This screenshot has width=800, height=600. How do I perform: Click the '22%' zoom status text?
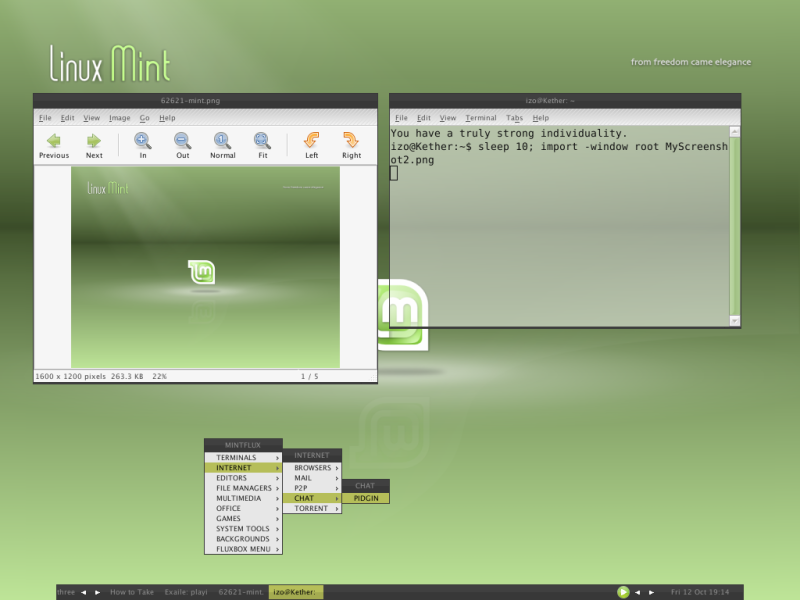(159, 377)
